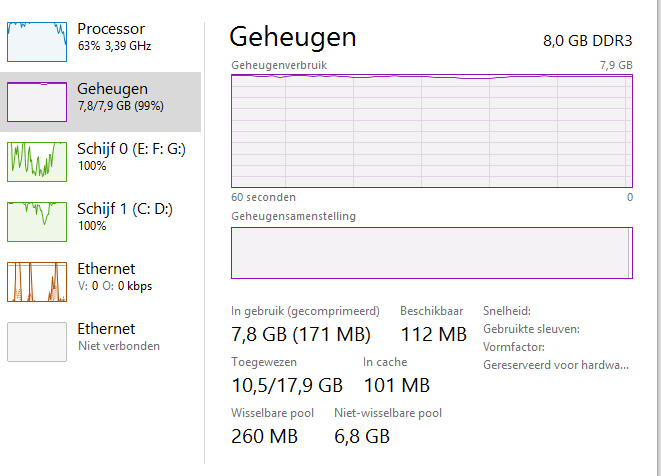This screenshot has width=661, height=476.
Task: Click the Geheugenverbruik usage graph
Action: tap(431, 130)
